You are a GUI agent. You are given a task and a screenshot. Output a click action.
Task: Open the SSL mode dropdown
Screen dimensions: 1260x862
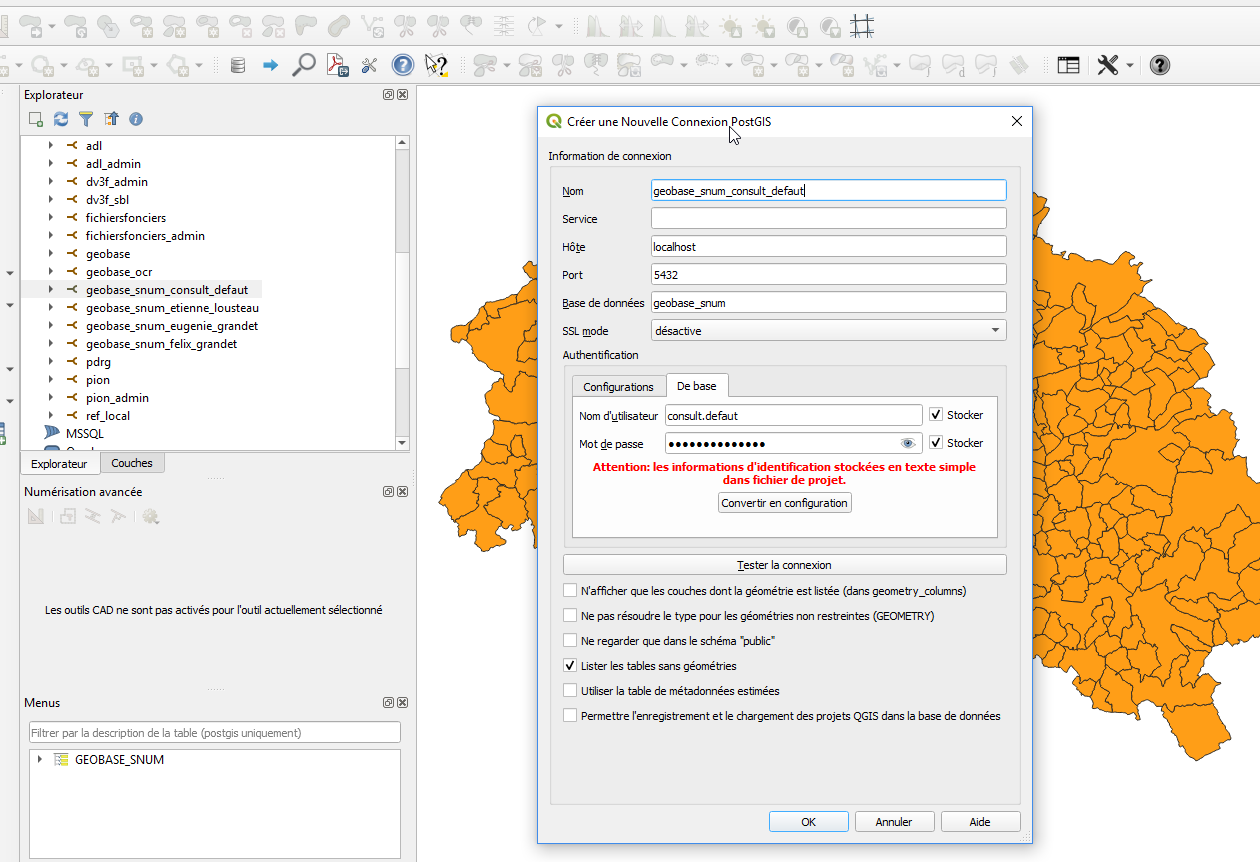click(829, 330)
